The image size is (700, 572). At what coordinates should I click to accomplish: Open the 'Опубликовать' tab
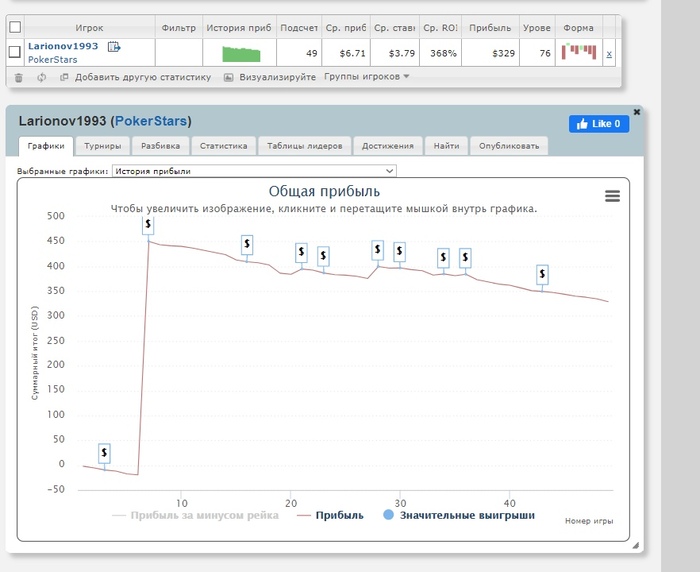click(509, 146)
